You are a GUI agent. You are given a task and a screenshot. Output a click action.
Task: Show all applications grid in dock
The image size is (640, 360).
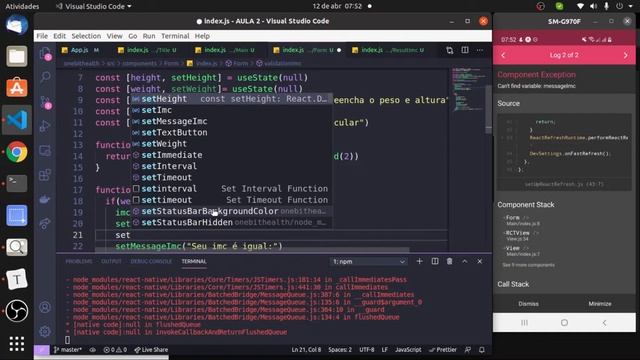coord(17,344)
